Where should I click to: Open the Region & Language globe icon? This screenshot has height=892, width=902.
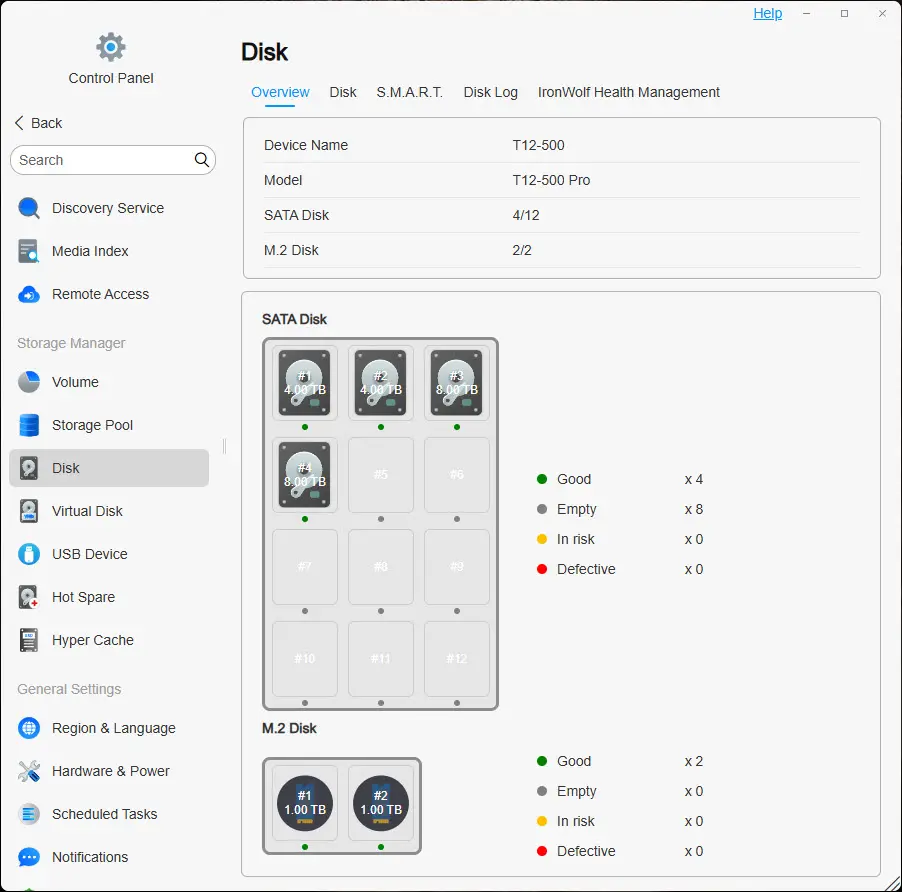click(29, 728)
